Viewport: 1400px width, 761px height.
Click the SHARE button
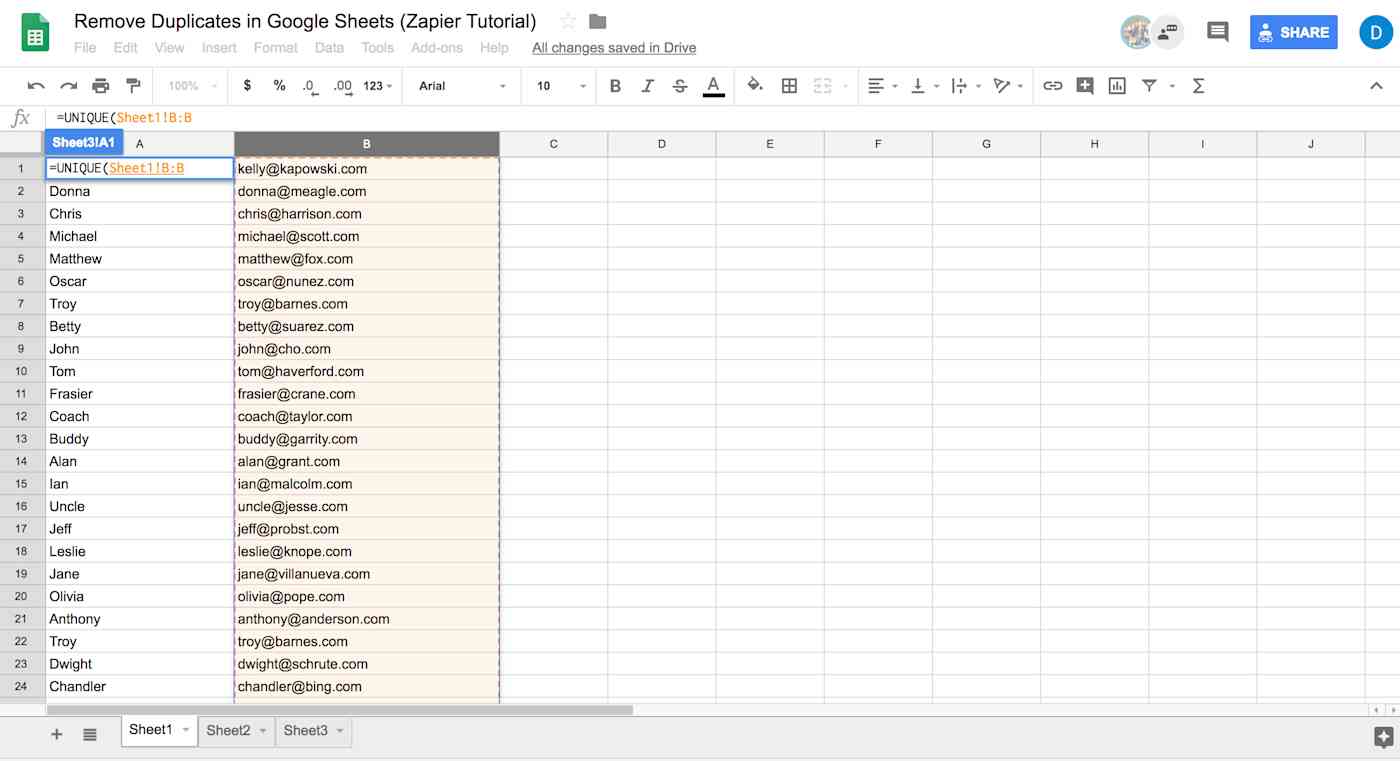click(x=1293, y=32)
